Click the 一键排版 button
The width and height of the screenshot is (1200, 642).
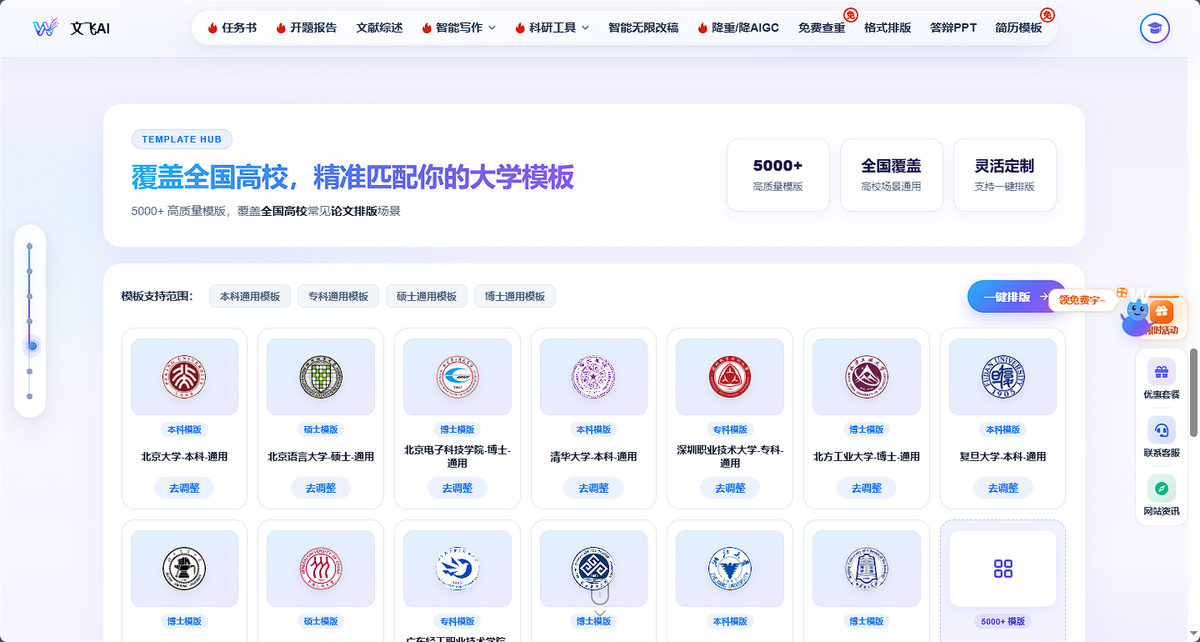[x=1016, y=296]
